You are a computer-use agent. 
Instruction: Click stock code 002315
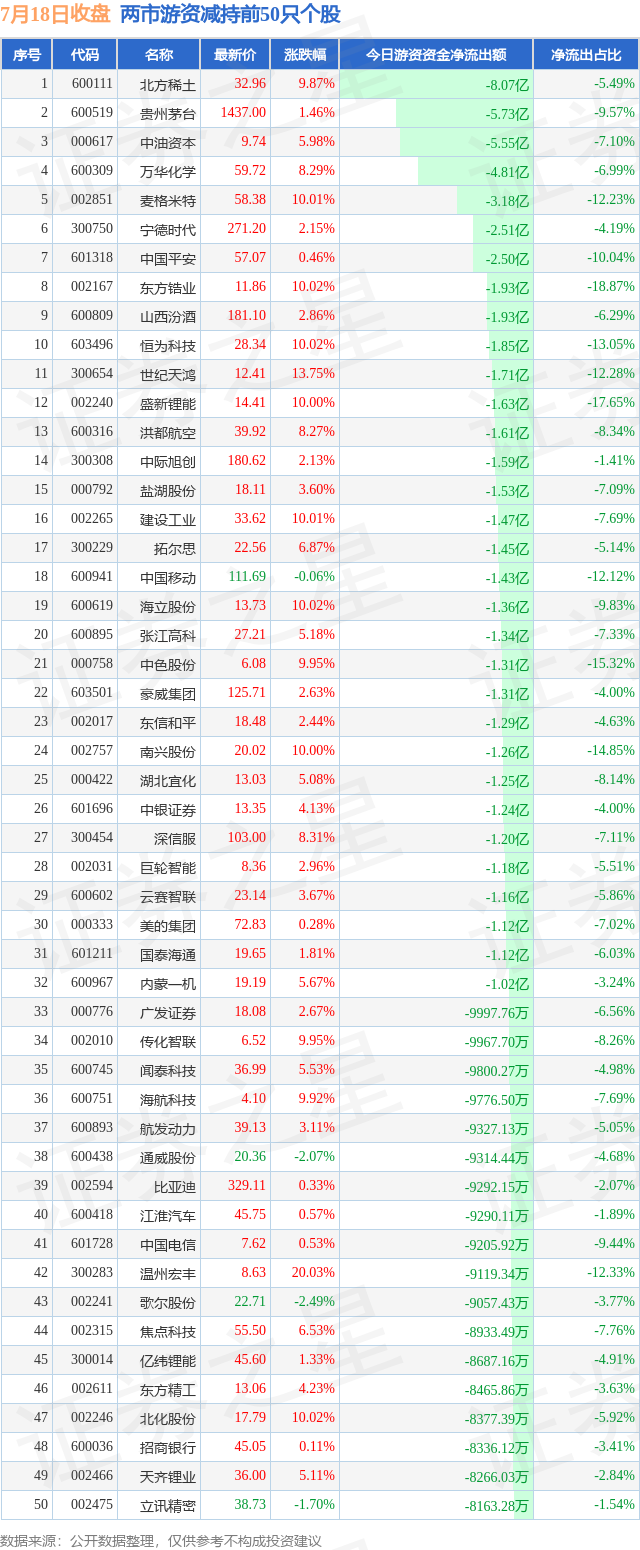(92, 1331)
